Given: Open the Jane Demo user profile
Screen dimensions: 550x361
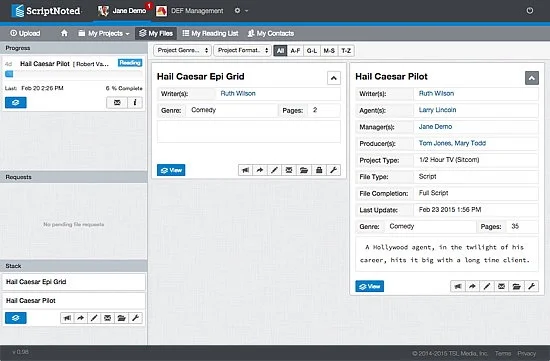Looking at the screenshot, I should pos(122,11).
